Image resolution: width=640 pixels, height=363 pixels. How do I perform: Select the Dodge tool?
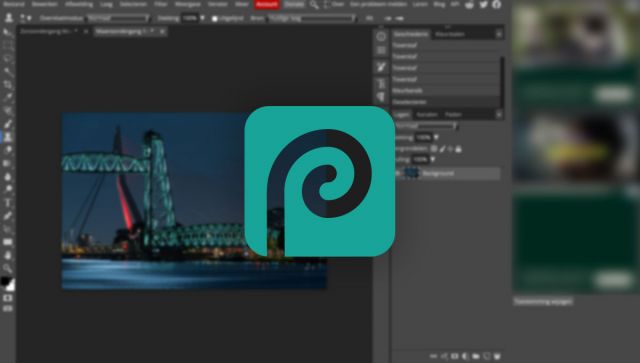coord(7,189)
